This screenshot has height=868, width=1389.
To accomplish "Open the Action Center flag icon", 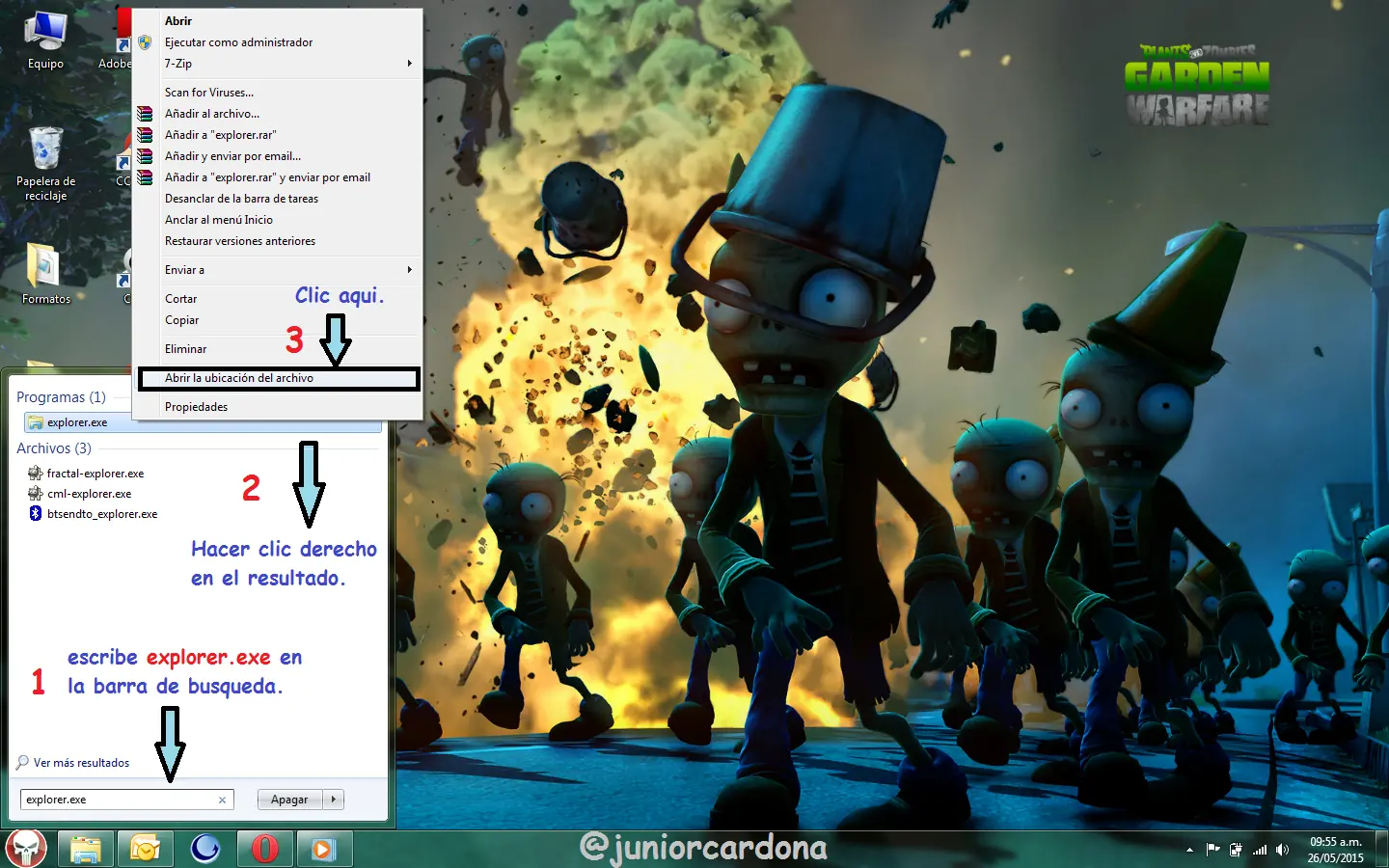I will tap(1212, 850).
